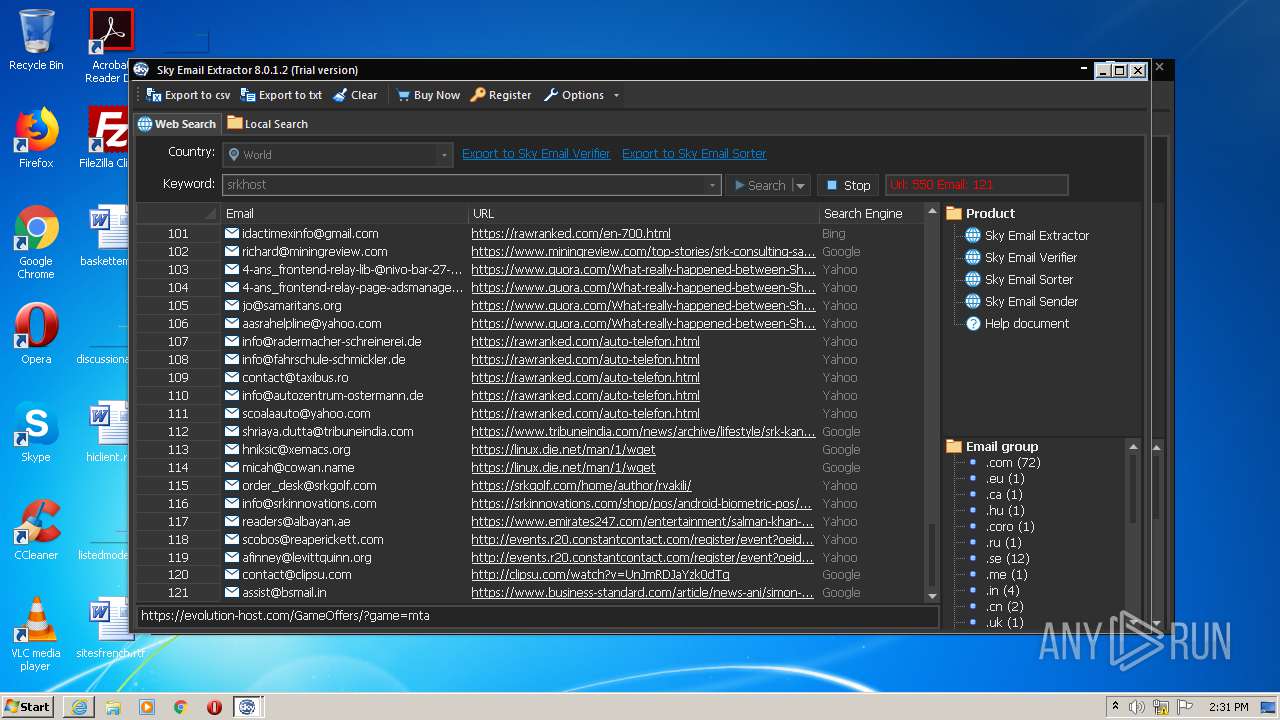This screenshot has height=720, width=1280.
Task: Open Sky Email Sorter product entry
Action: coord(1018,280)
